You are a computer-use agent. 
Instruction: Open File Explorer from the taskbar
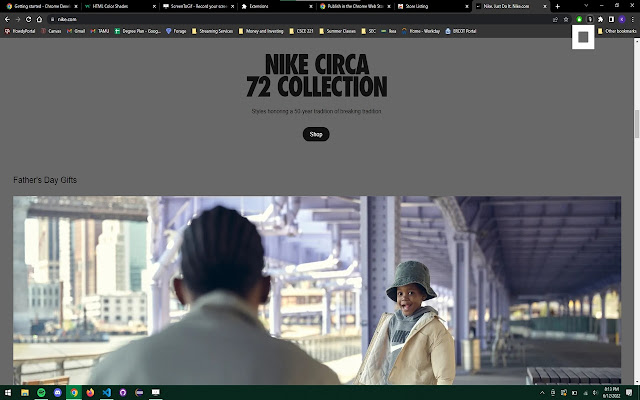pyautogui.click(x=25, y=393)
